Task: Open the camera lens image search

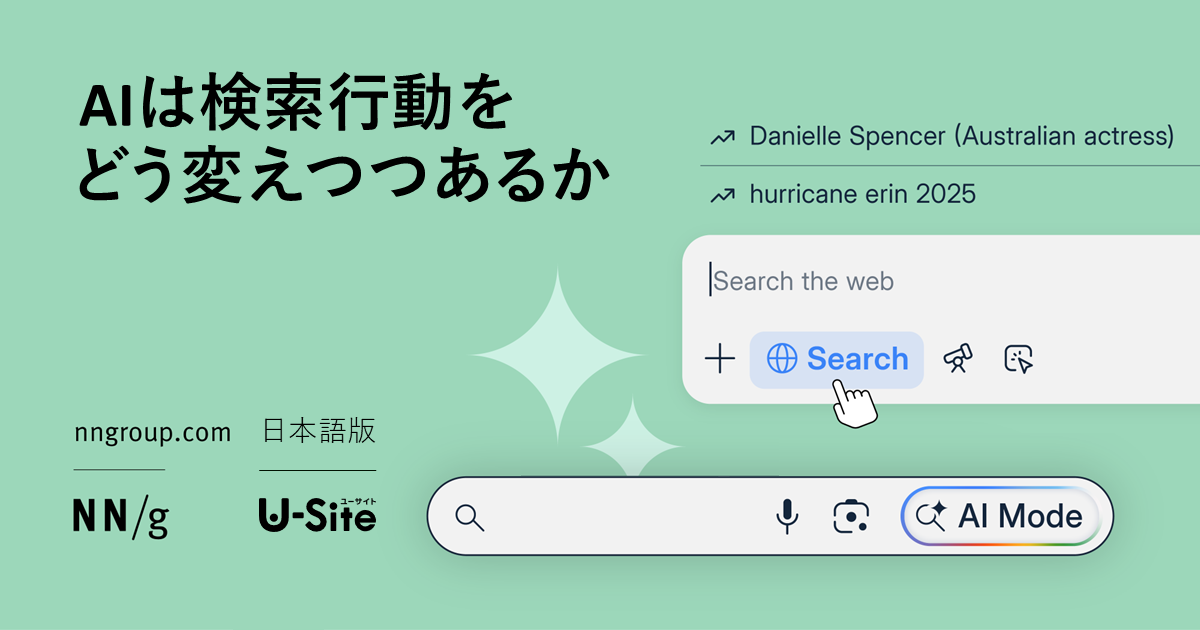Action: click(x=851, y=516)
